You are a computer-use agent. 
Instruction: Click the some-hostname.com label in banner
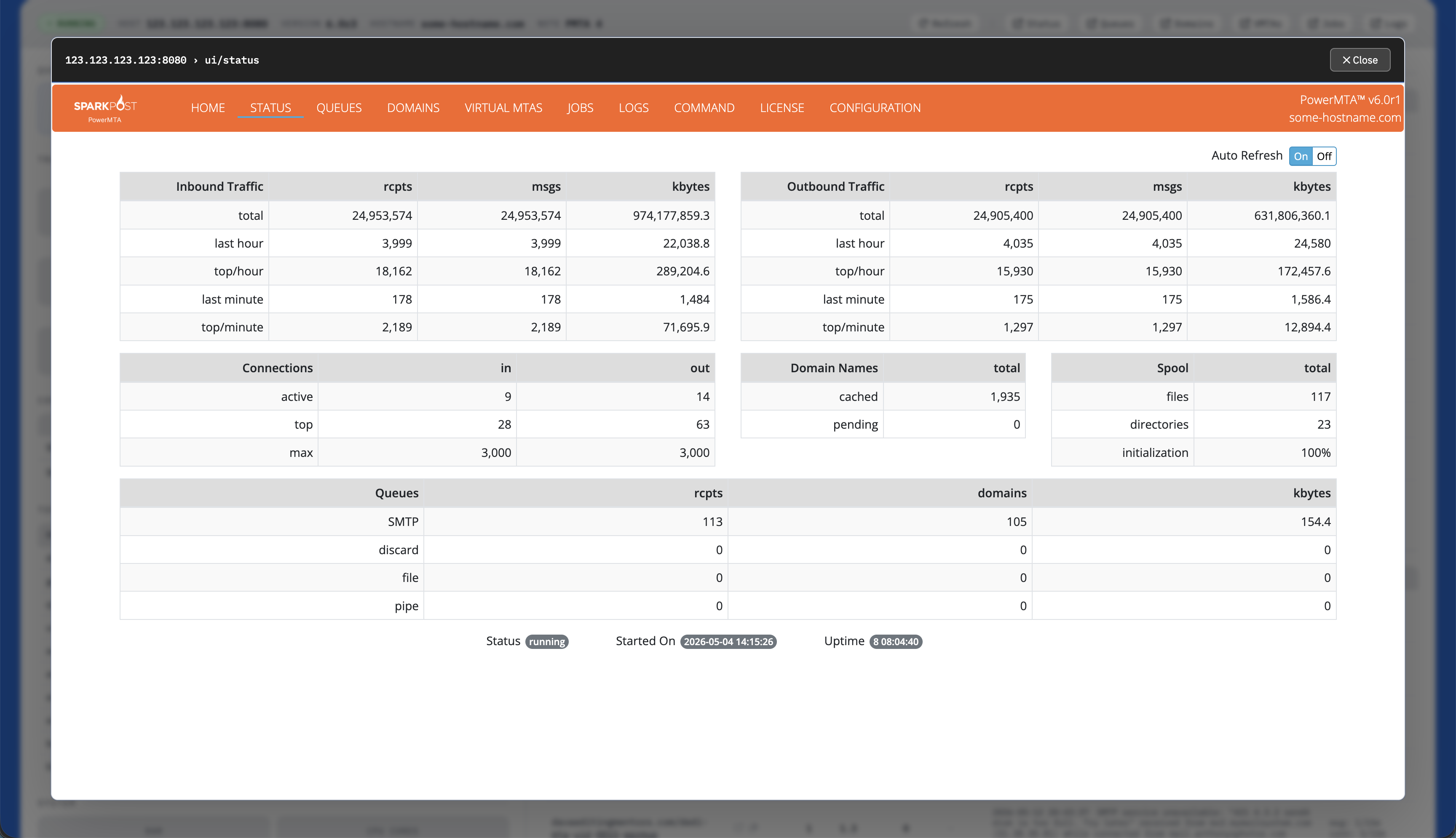click(1345, 117)
